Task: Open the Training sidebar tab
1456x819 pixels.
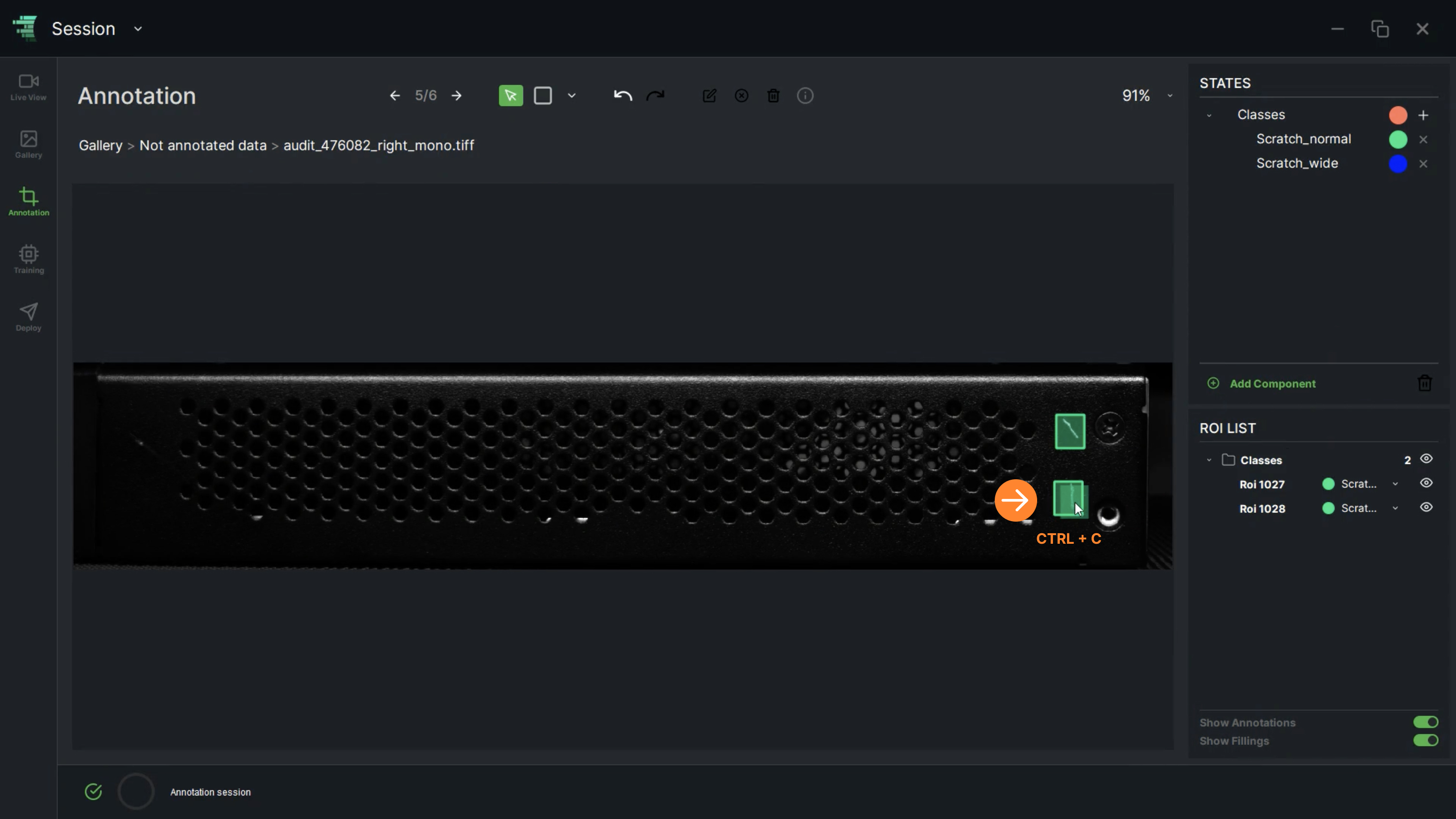Action: click(x=28, y=260)
